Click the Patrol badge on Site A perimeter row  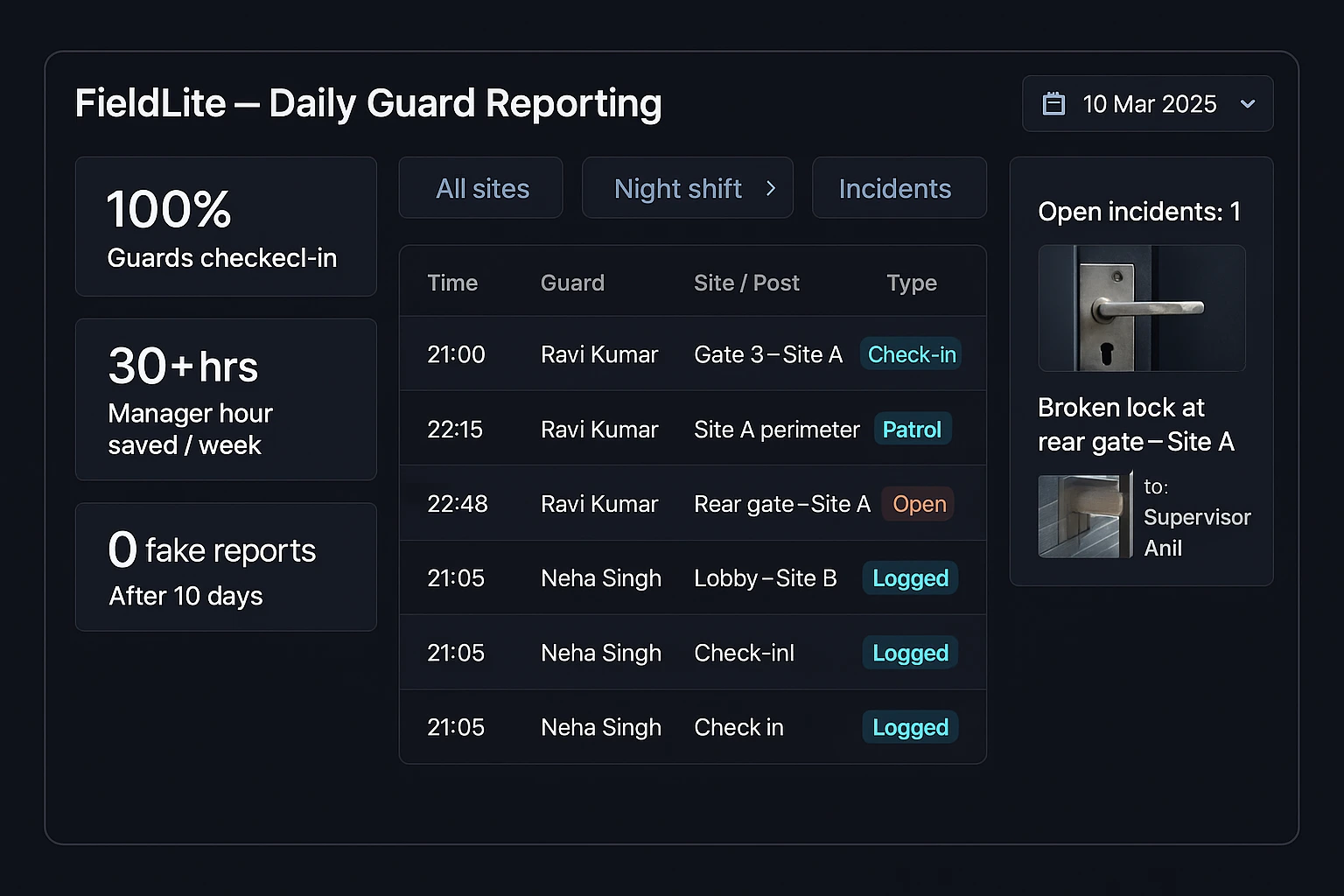(912, 429)
